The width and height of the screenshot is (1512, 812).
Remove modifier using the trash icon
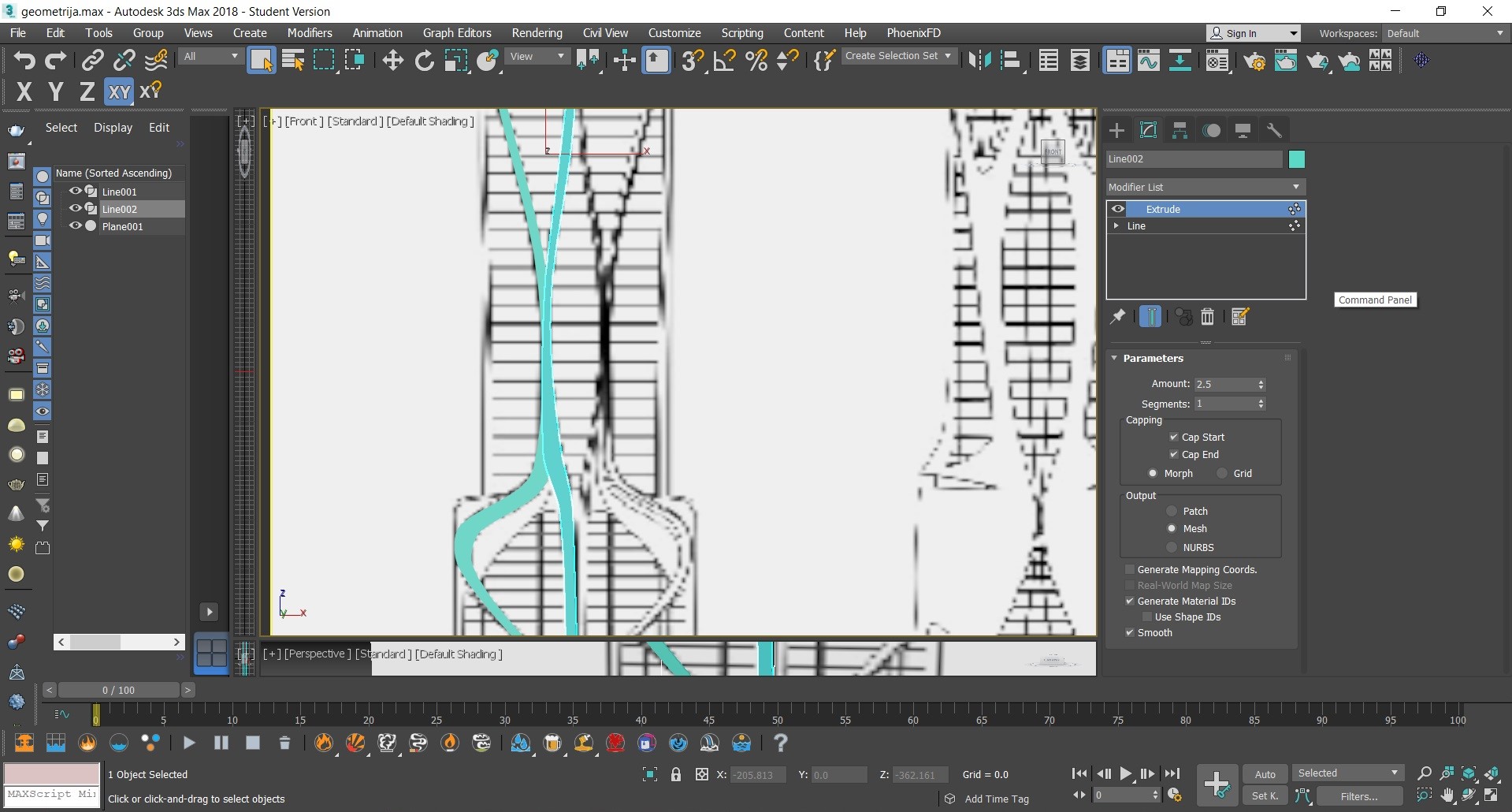1207,317
